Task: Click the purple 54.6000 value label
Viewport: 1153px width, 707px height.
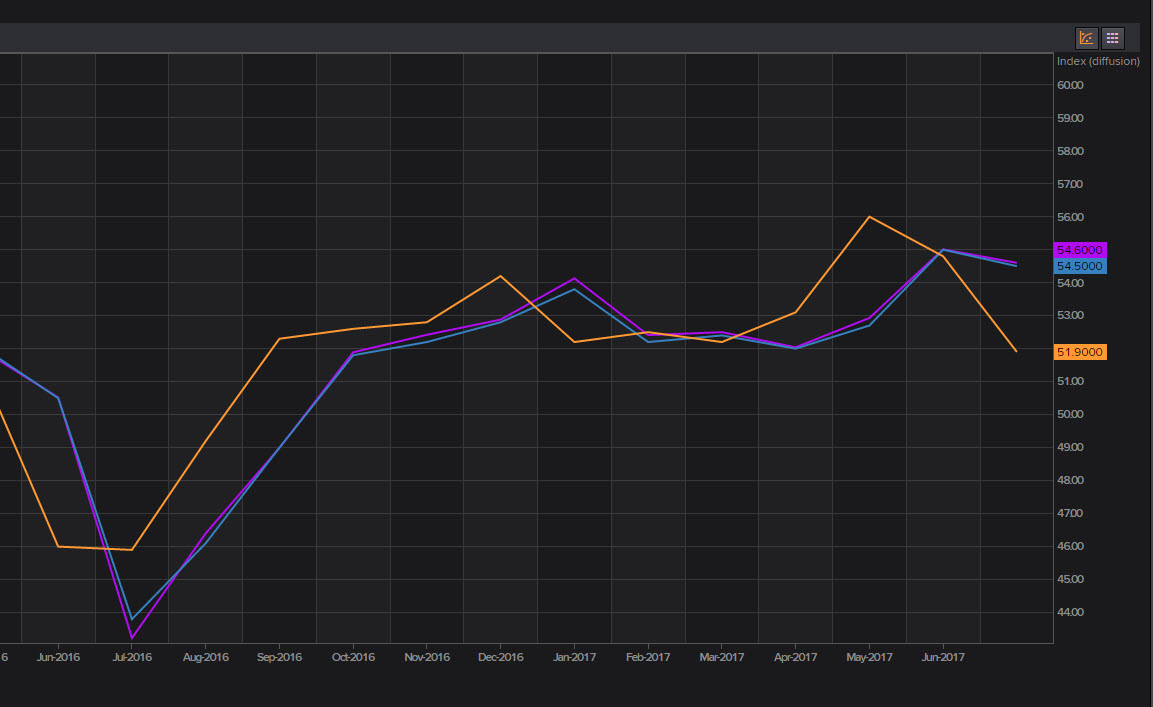Action: click(1079, 250)
